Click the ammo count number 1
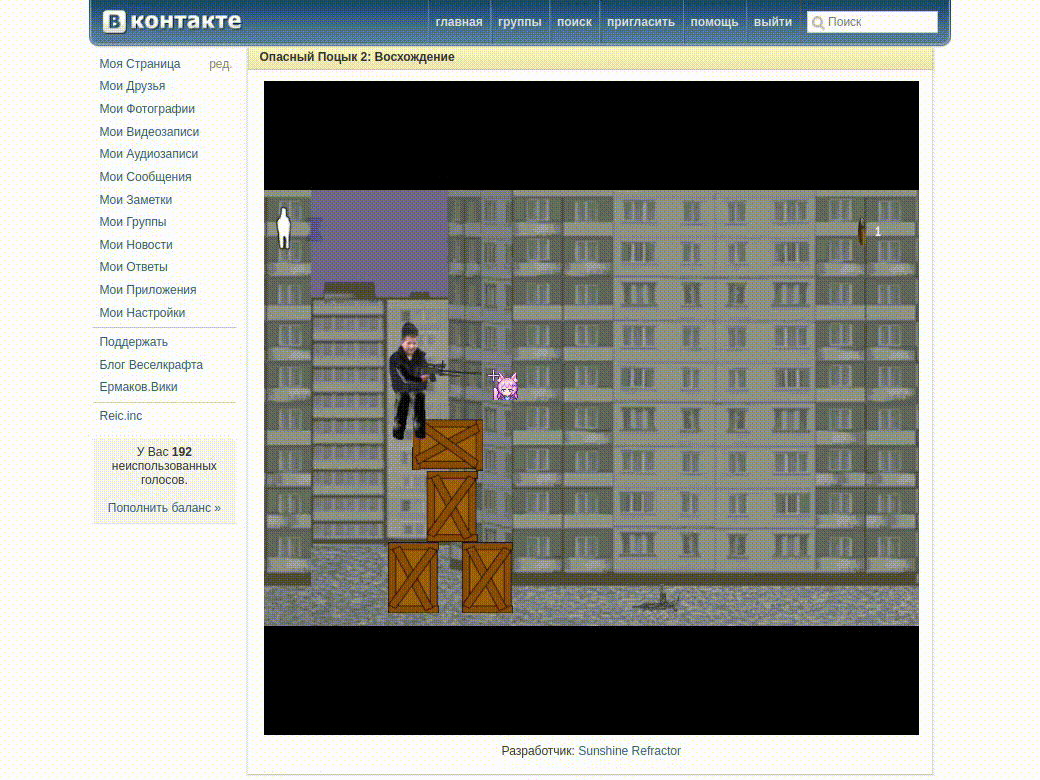 pyautogui.click(x=878, y=231)
